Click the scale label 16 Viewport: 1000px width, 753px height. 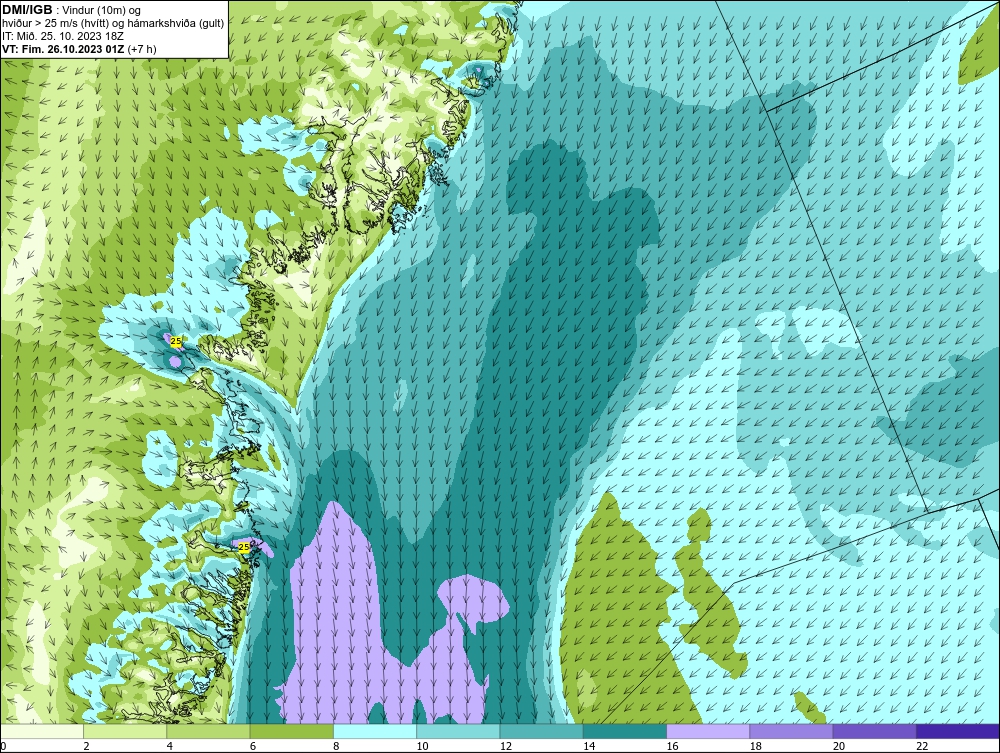[672, 747]
